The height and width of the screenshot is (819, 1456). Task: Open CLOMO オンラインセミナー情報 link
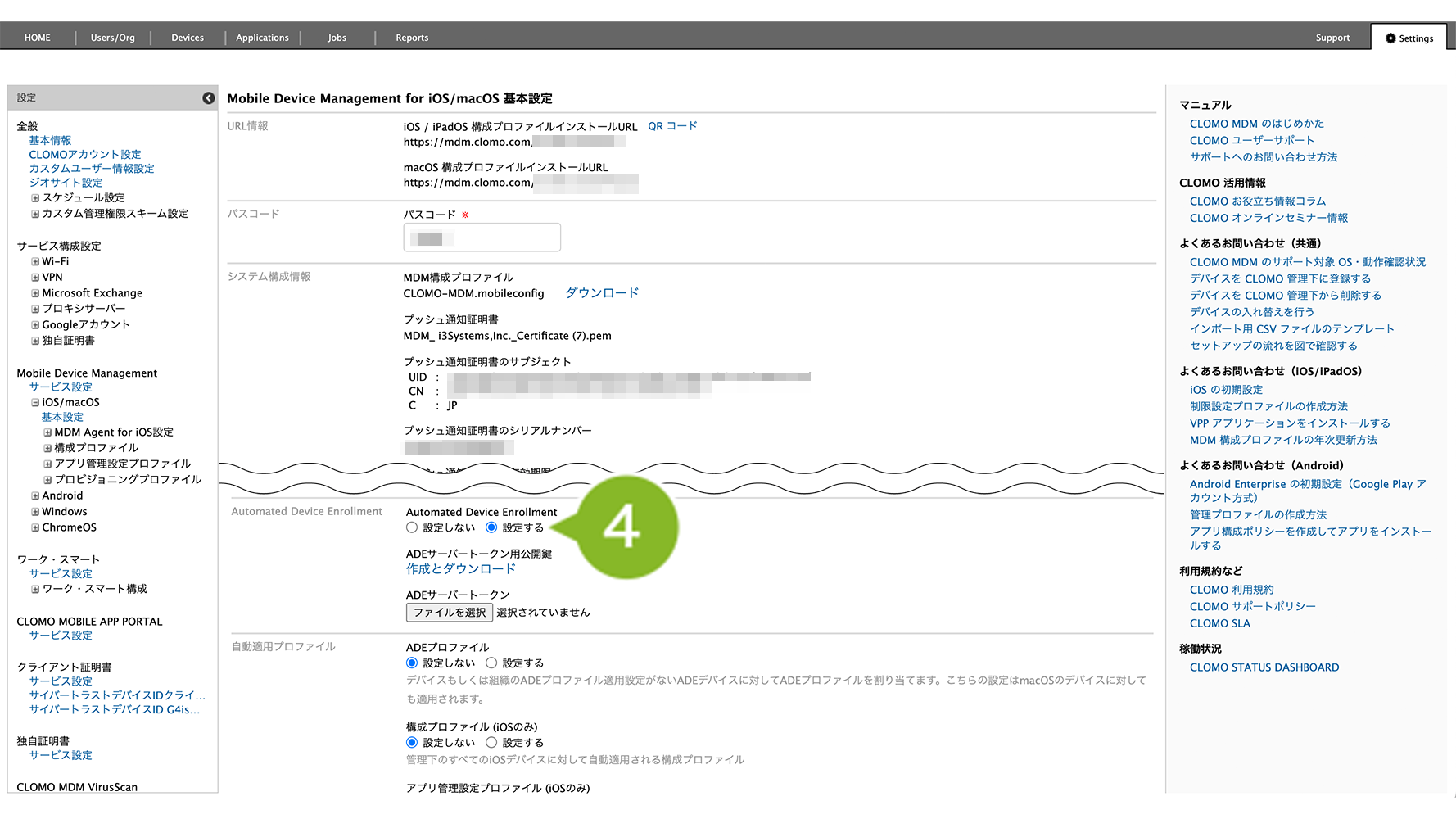click(x=1269, y=218)
